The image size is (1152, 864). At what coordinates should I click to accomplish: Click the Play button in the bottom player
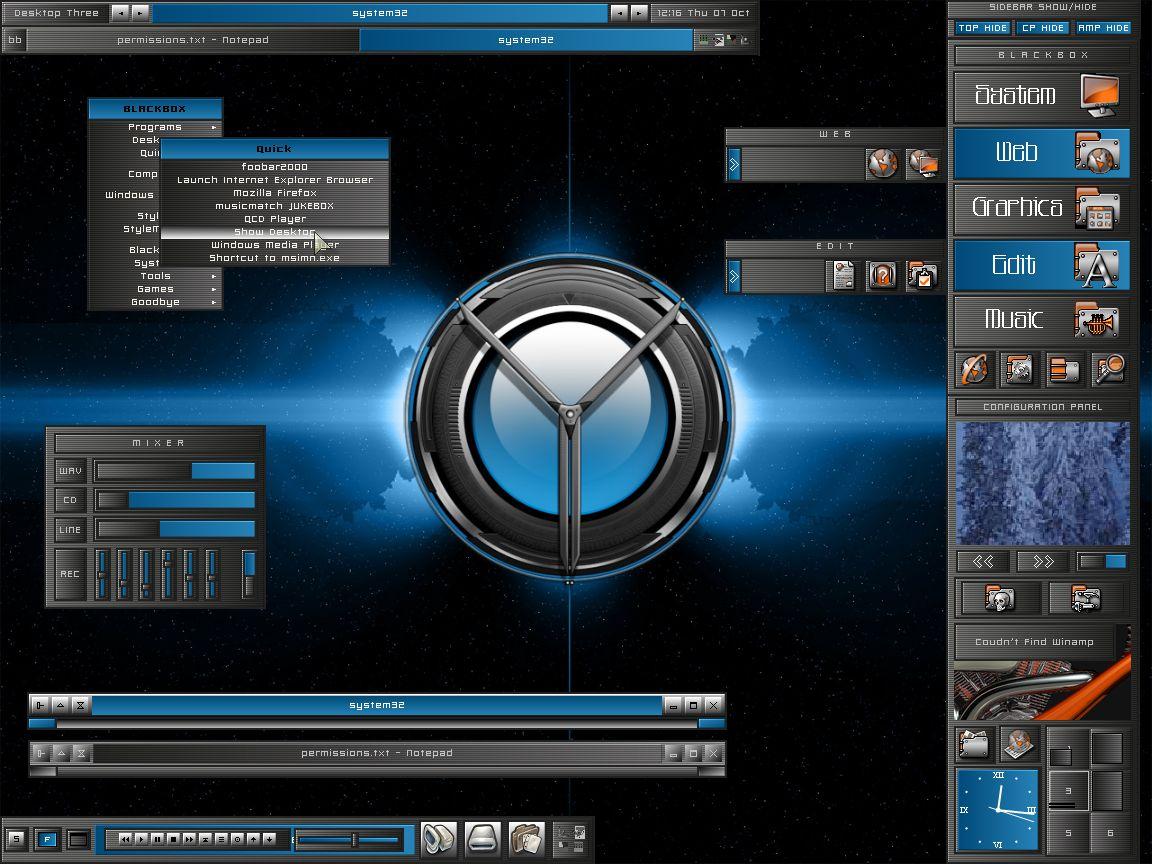[141, 839]
